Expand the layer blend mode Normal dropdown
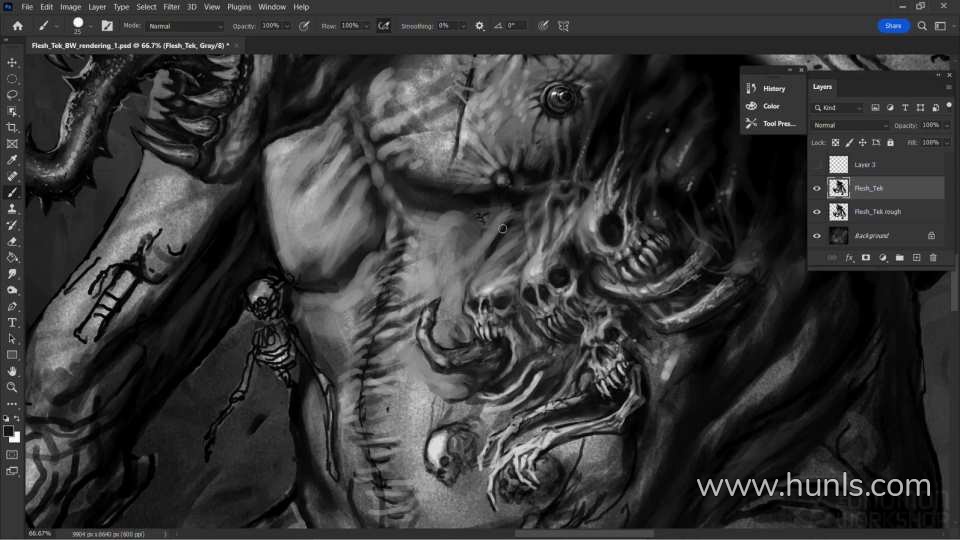The height and width of the screenshot is (540, 960). 850,125
